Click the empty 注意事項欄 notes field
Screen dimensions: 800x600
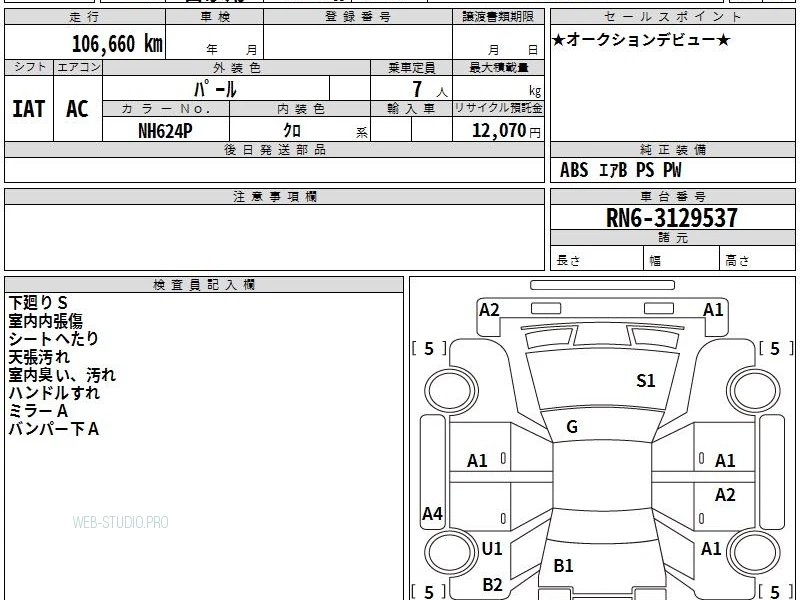[x=274, y=237]
